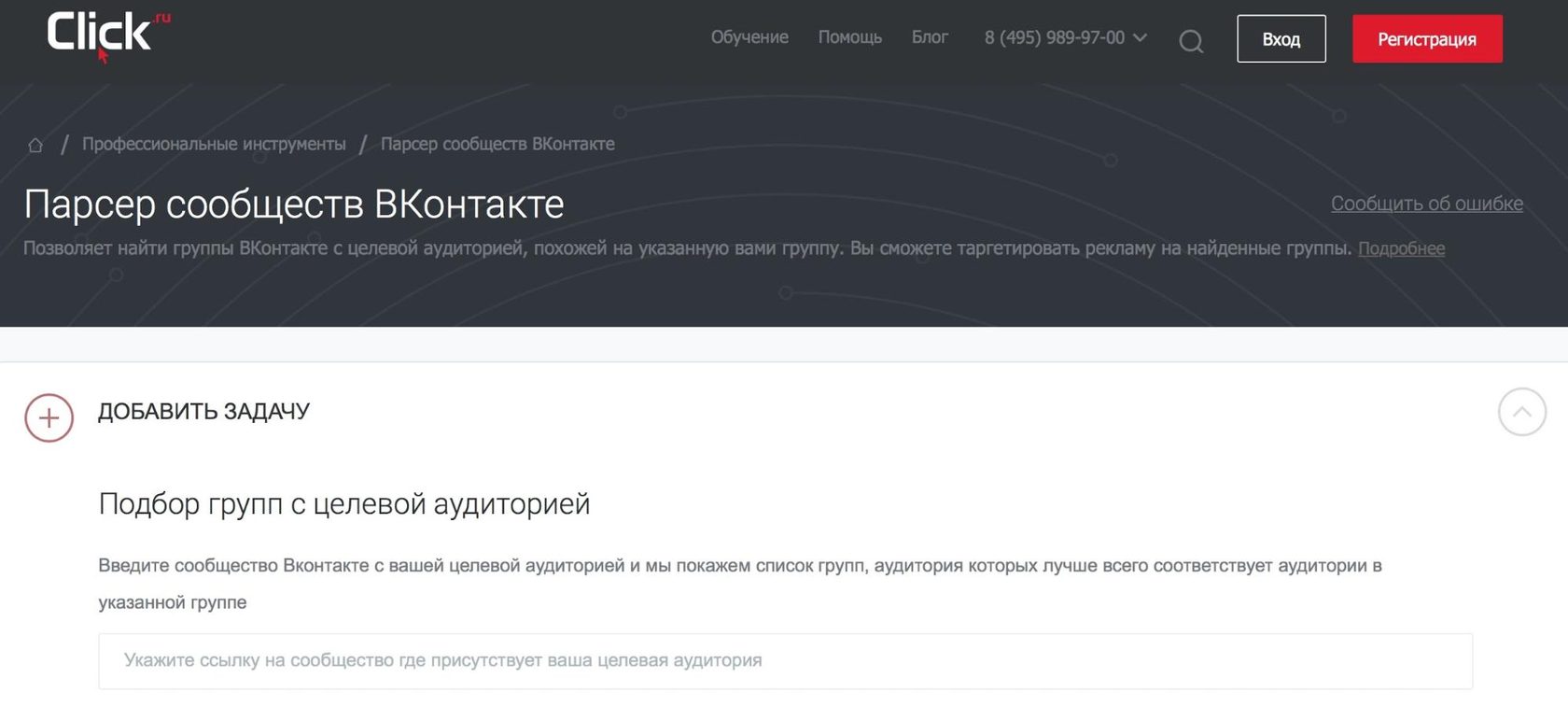Click the red Регистрация button
Image resolution: width=1568 pixels, height=706 pixels.
tap(1427, 39)
